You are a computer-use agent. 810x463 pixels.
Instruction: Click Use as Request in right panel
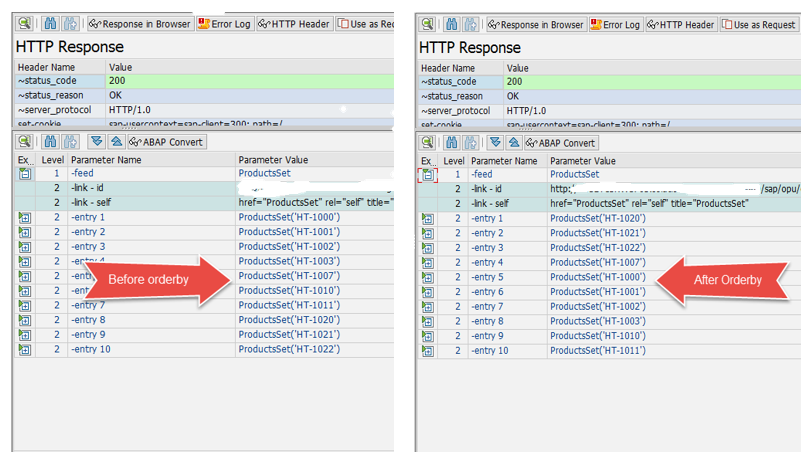tap(759, 24)
